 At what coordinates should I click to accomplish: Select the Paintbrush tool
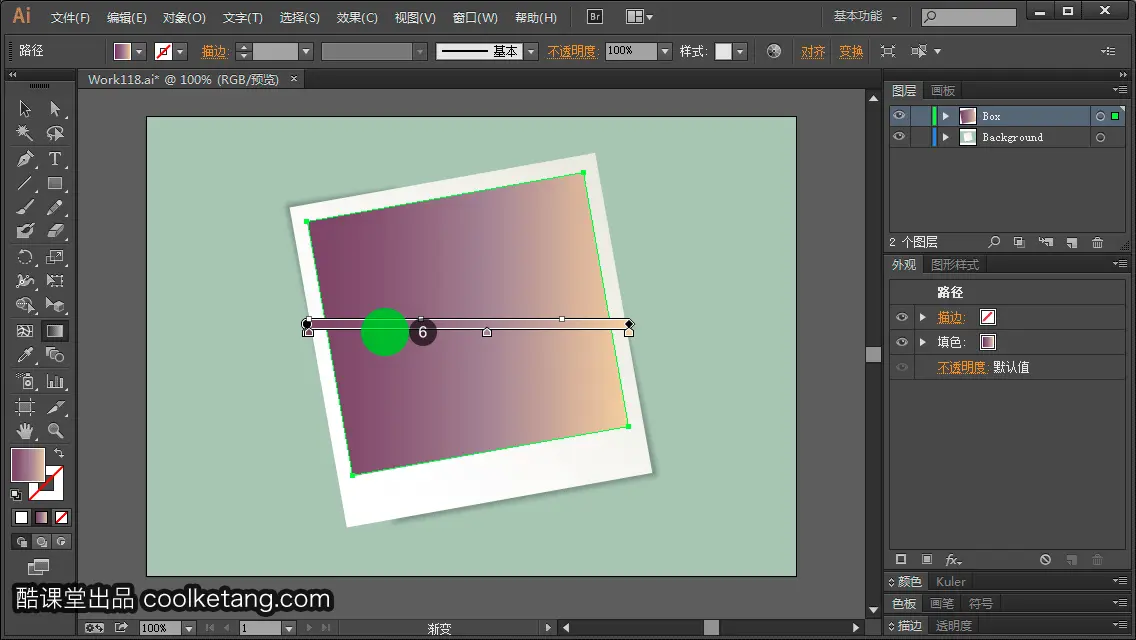coord(25,208)
